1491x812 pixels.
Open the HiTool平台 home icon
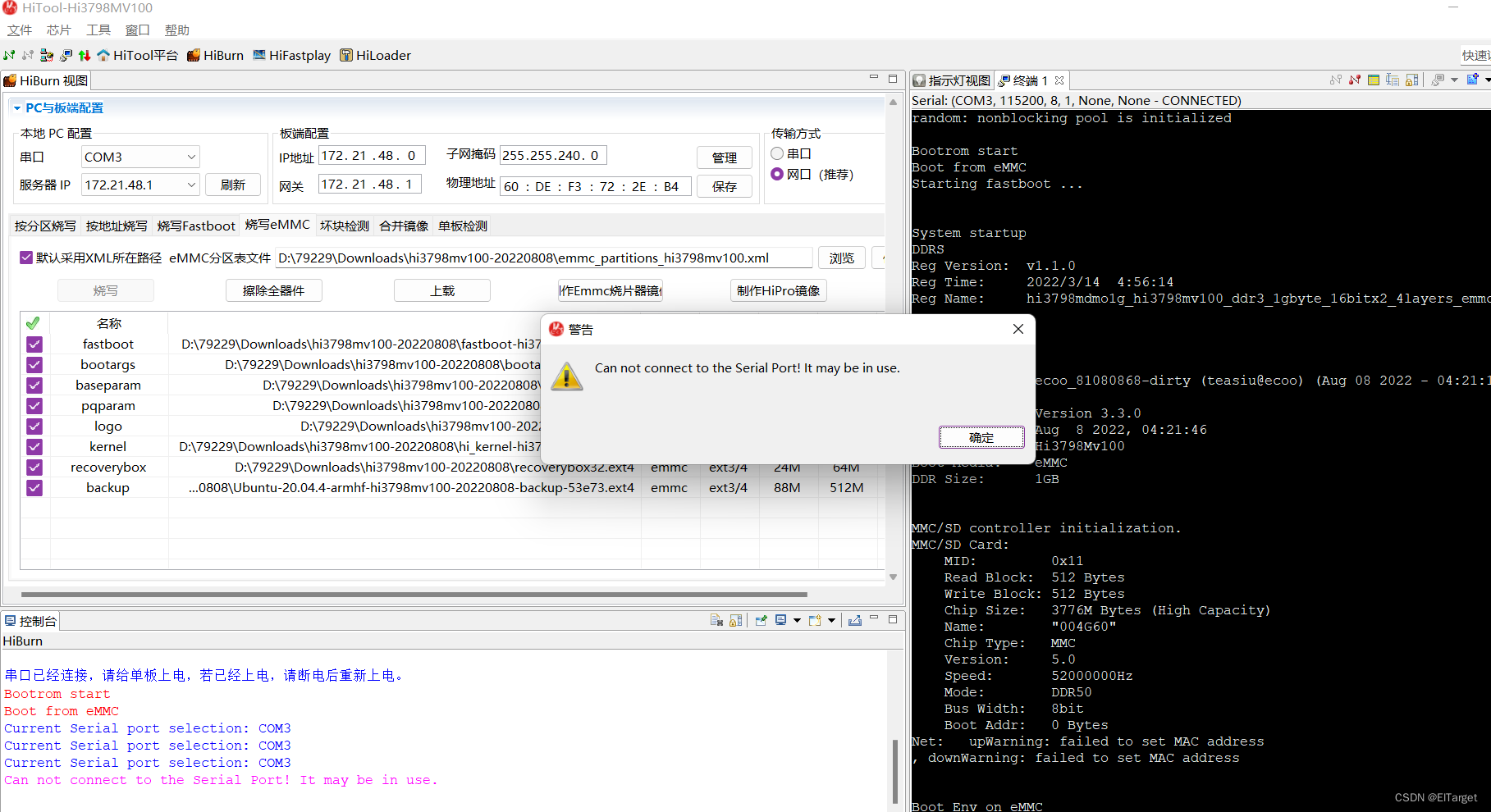(137, 55)
